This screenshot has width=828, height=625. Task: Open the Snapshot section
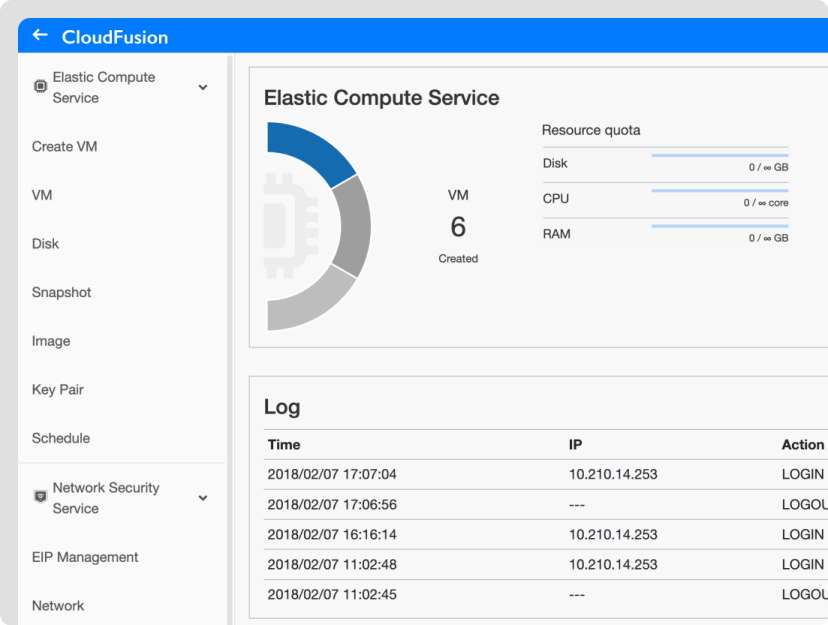point(61,292)
